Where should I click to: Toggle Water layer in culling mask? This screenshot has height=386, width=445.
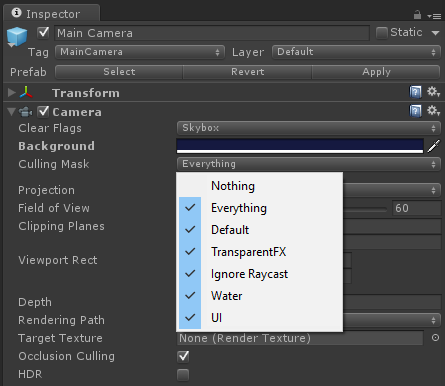259,296
